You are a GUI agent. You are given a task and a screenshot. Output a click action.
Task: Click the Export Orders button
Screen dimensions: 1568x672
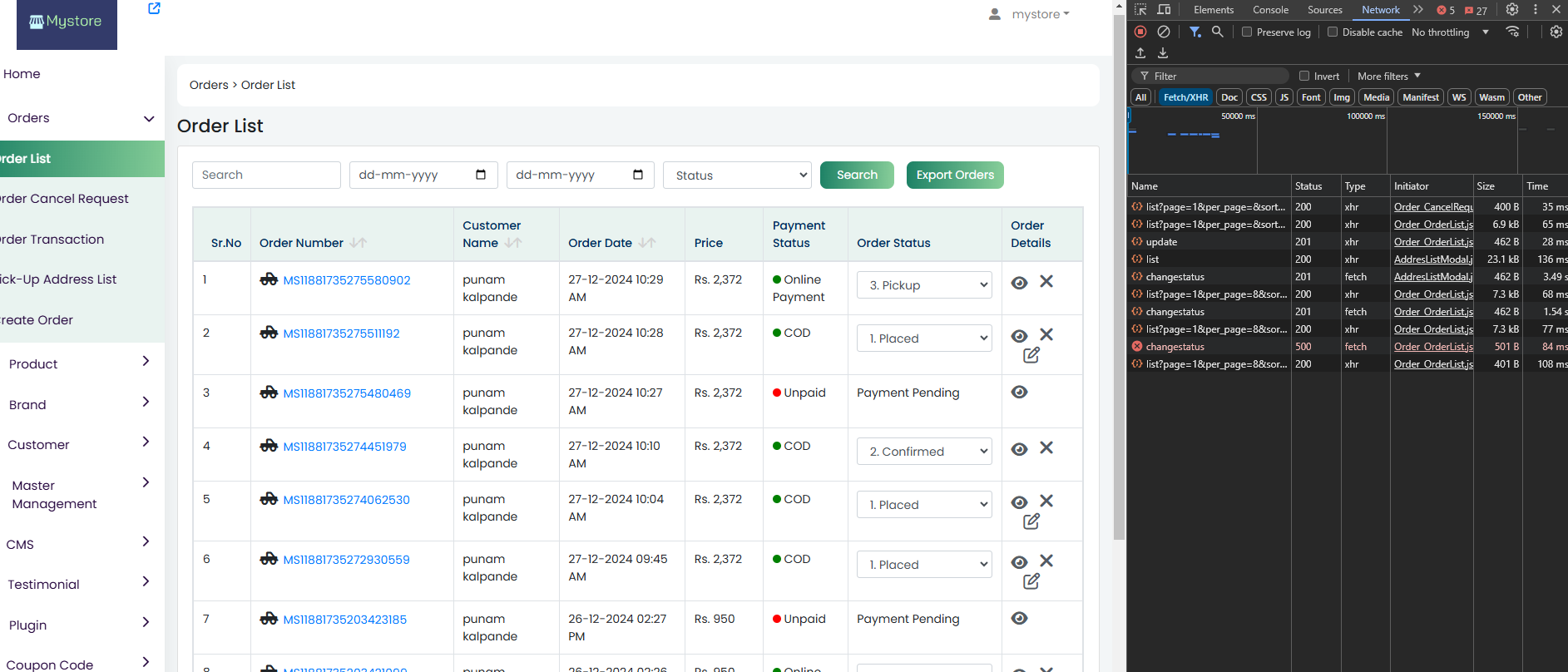955,175
